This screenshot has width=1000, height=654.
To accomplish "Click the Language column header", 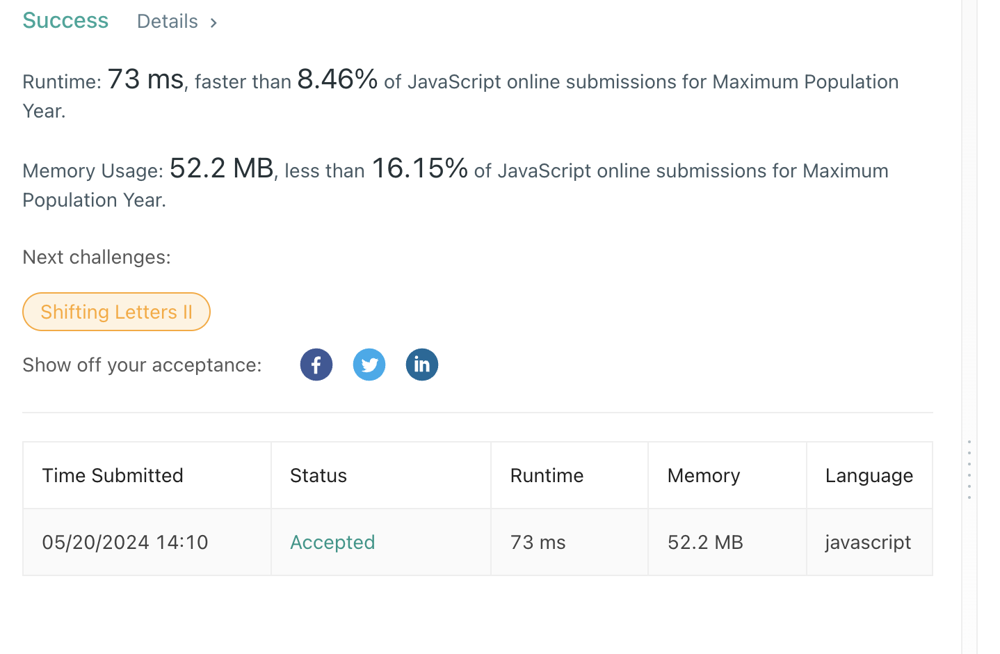I will click(x=869, y=475).
